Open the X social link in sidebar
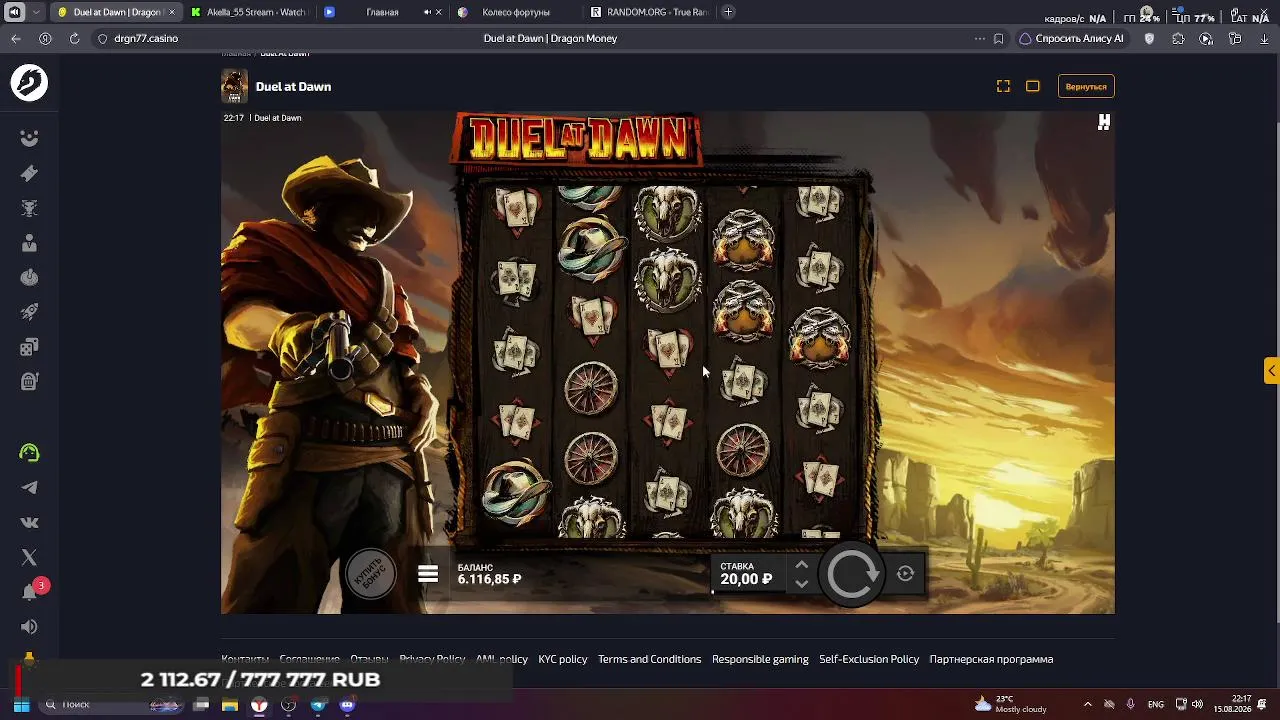The width and height of the screenshot is (1280, 720). [x=29, y=557]
